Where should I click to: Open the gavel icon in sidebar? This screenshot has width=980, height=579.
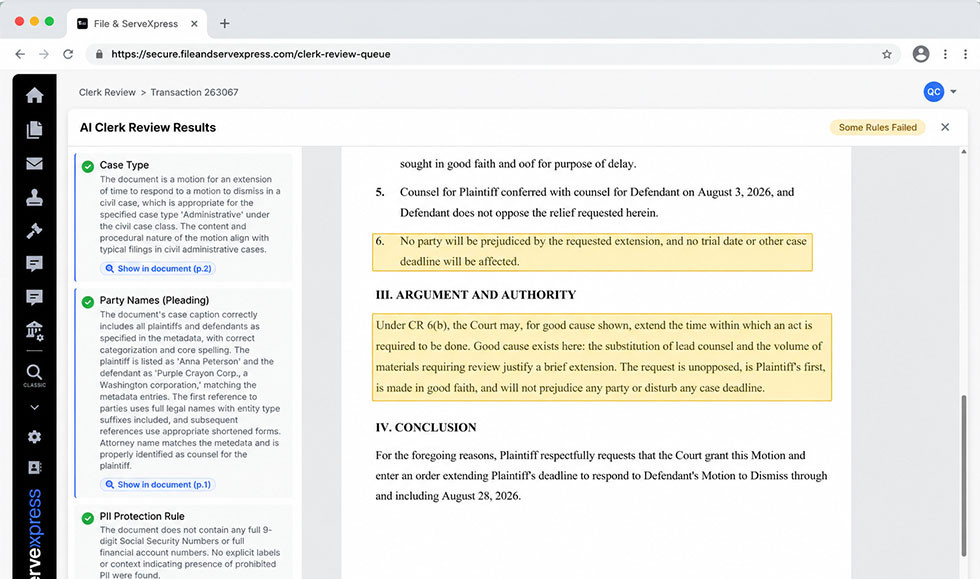(34, 230)
